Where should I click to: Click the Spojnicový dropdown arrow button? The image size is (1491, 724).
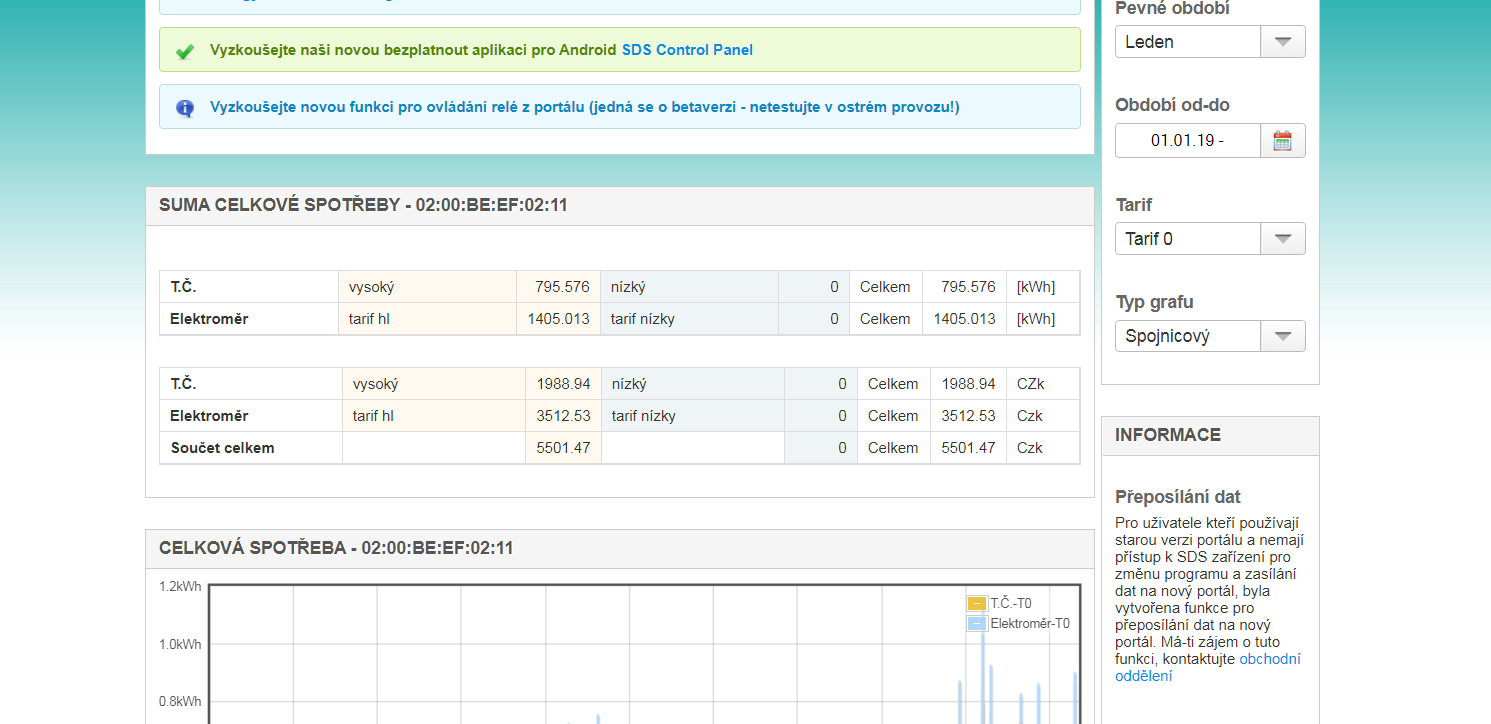coord(1283,336)
